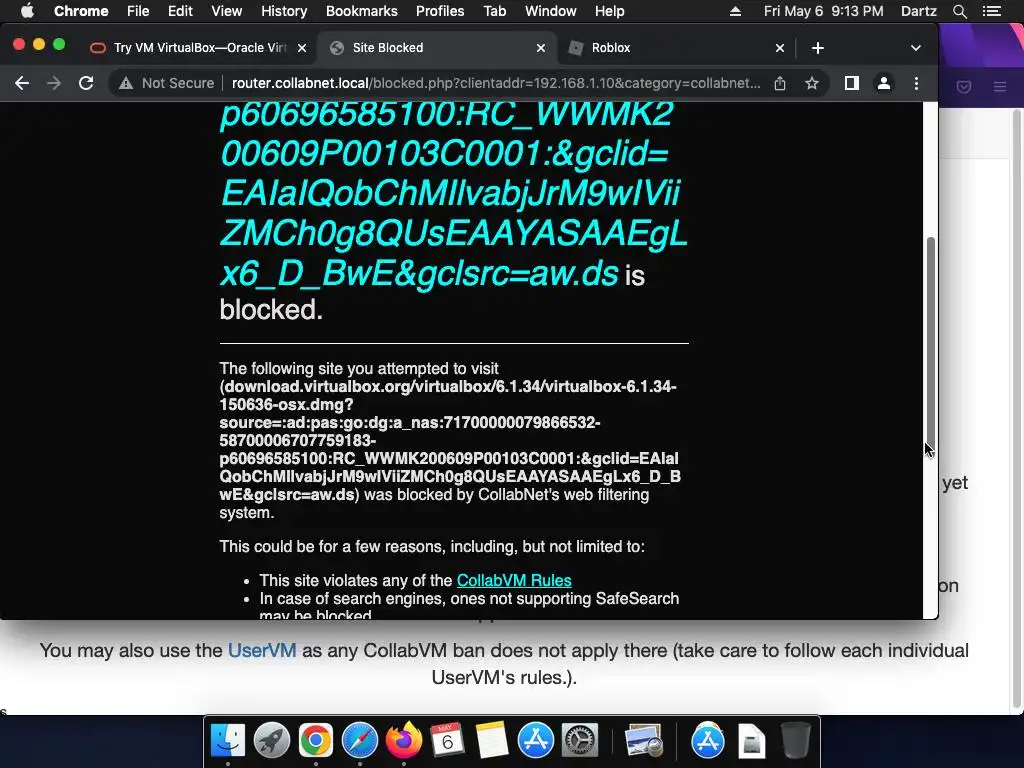Open a new tab with plus button

click(x=818, y=48)
